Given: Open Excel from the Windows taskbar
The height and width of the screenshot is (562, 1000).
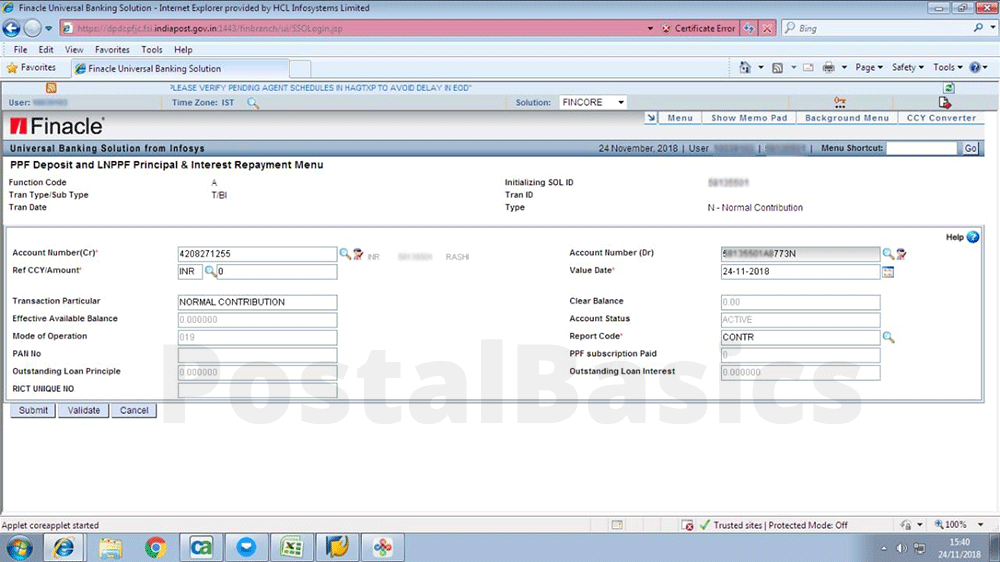Looking at the screenshot, I should 291,547.
